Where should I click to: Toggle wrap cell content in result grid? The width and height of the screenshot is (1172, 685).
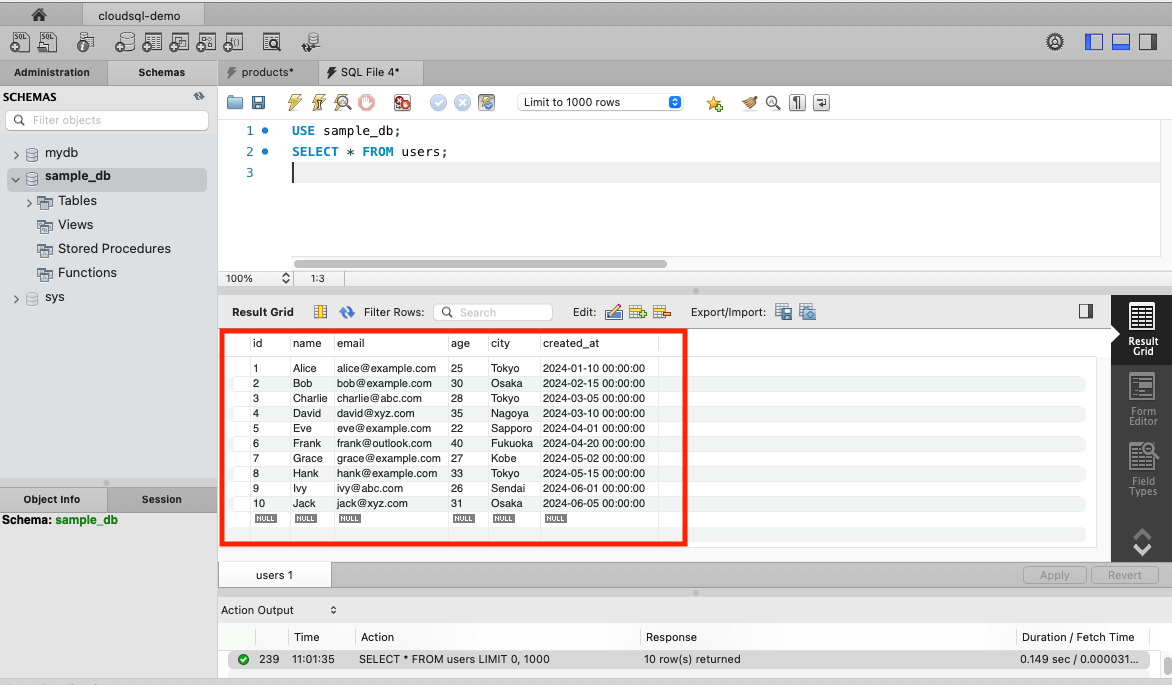click(321, 312)
